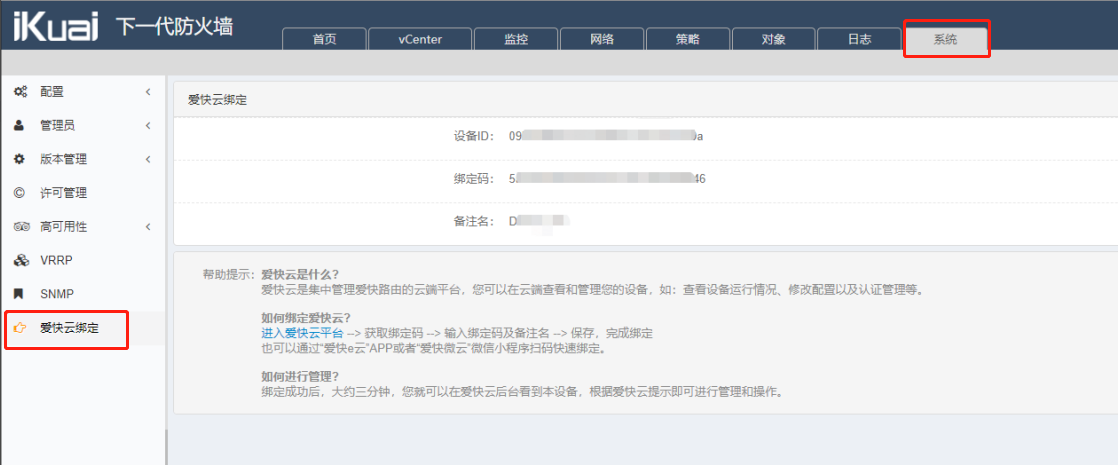Click the bookmark icon beside SNMP

[19, 294]
